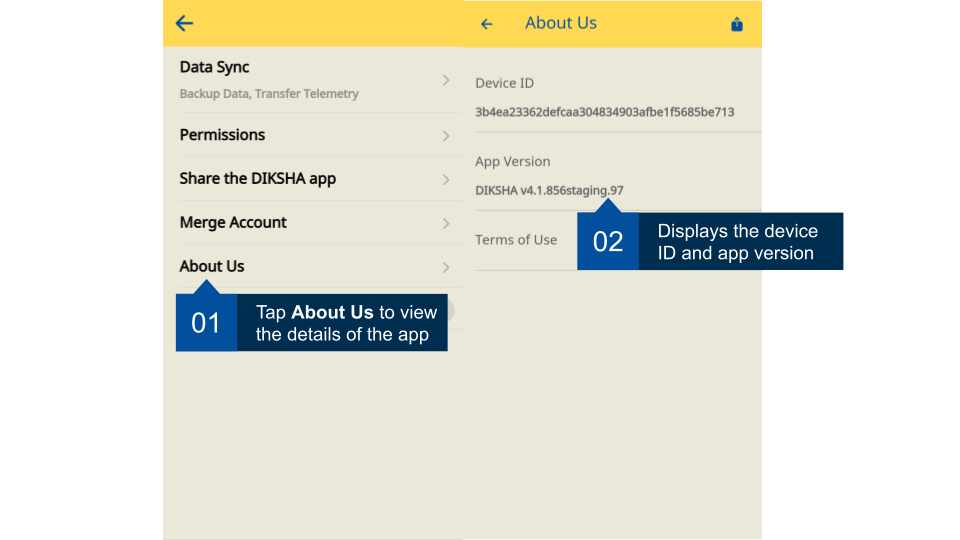Tap the back arrow beside About Us title
The width and height of the screenshot is (960, 540).
487,24
